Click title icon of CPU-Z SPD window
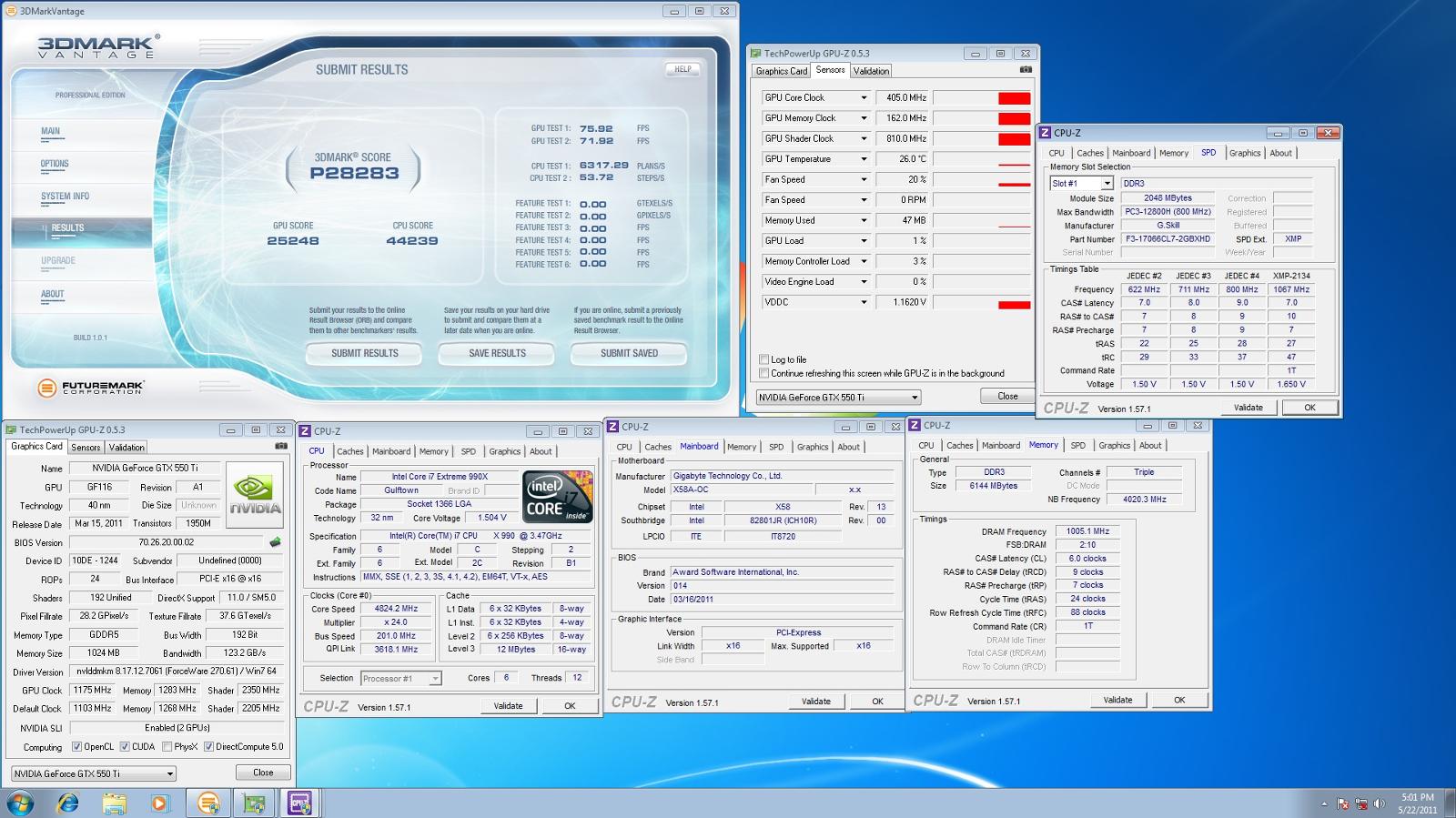 [x=1046, y=133]
